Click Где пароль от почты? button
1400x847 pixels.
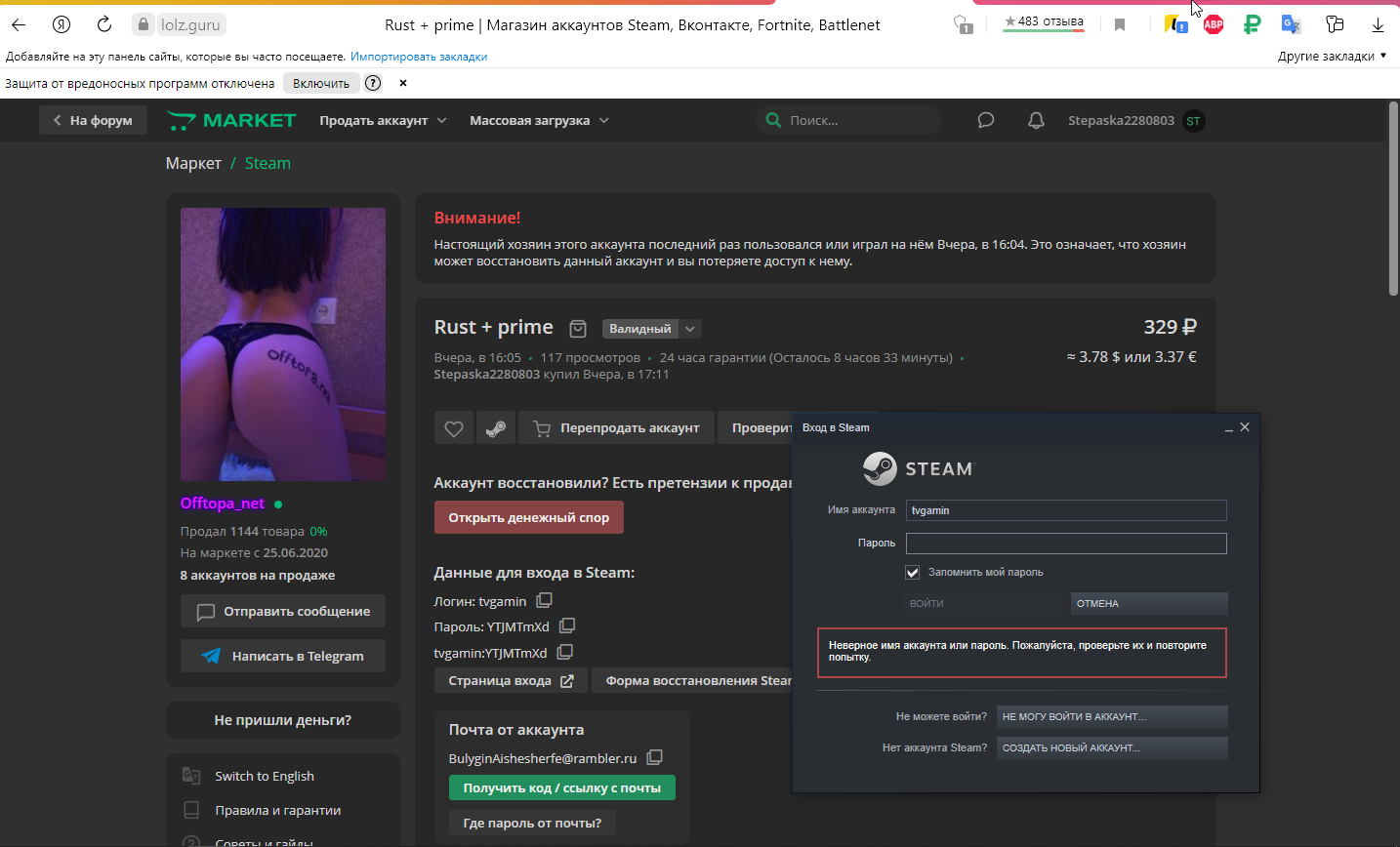pyautogui.click(x=532, y=823)
